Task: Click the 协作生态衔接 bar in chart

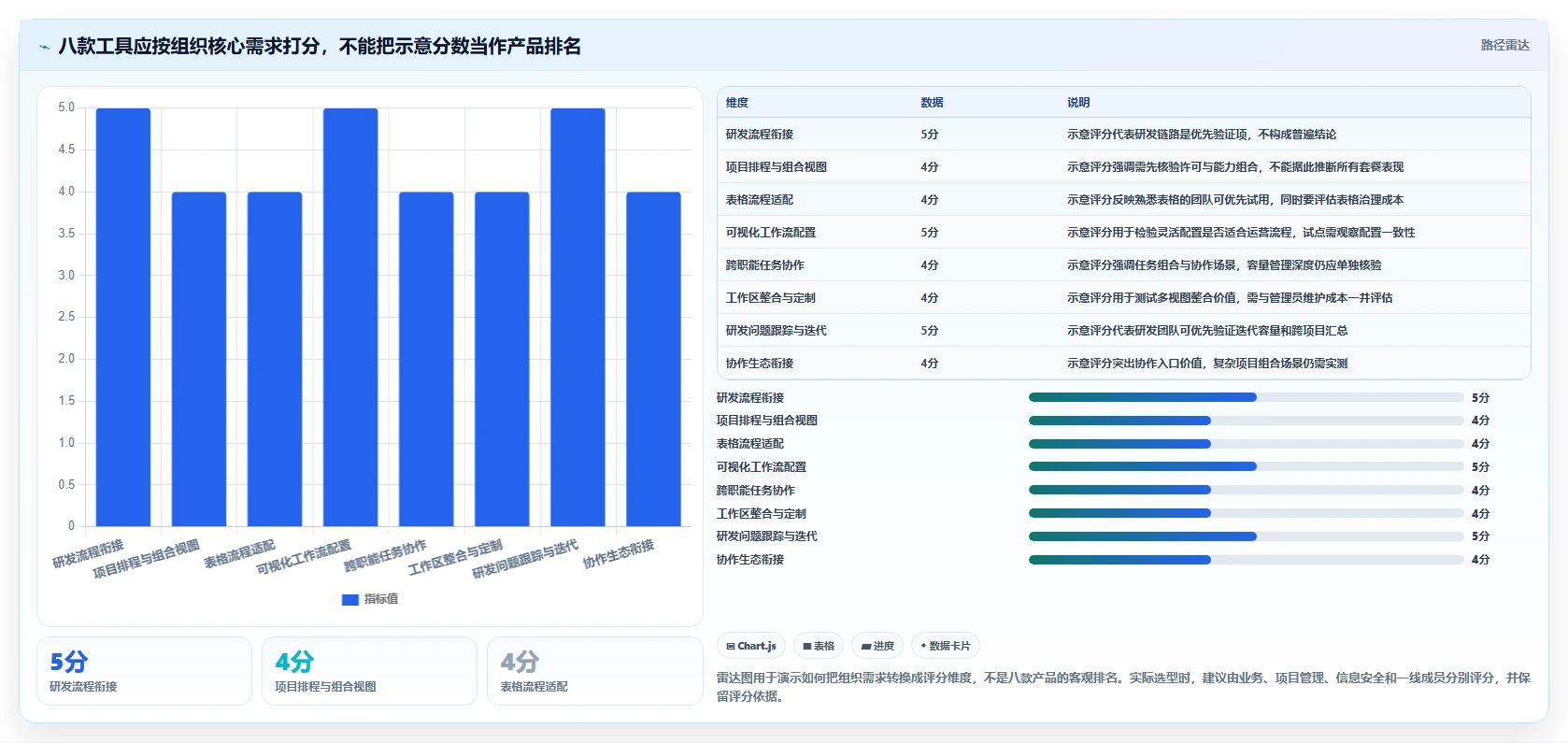Action: click(x=653, y=359)
